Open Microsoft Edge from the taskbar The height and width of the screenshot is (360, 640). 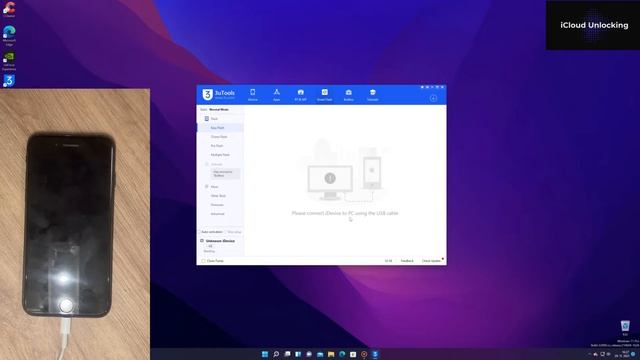tap(342, 354)
